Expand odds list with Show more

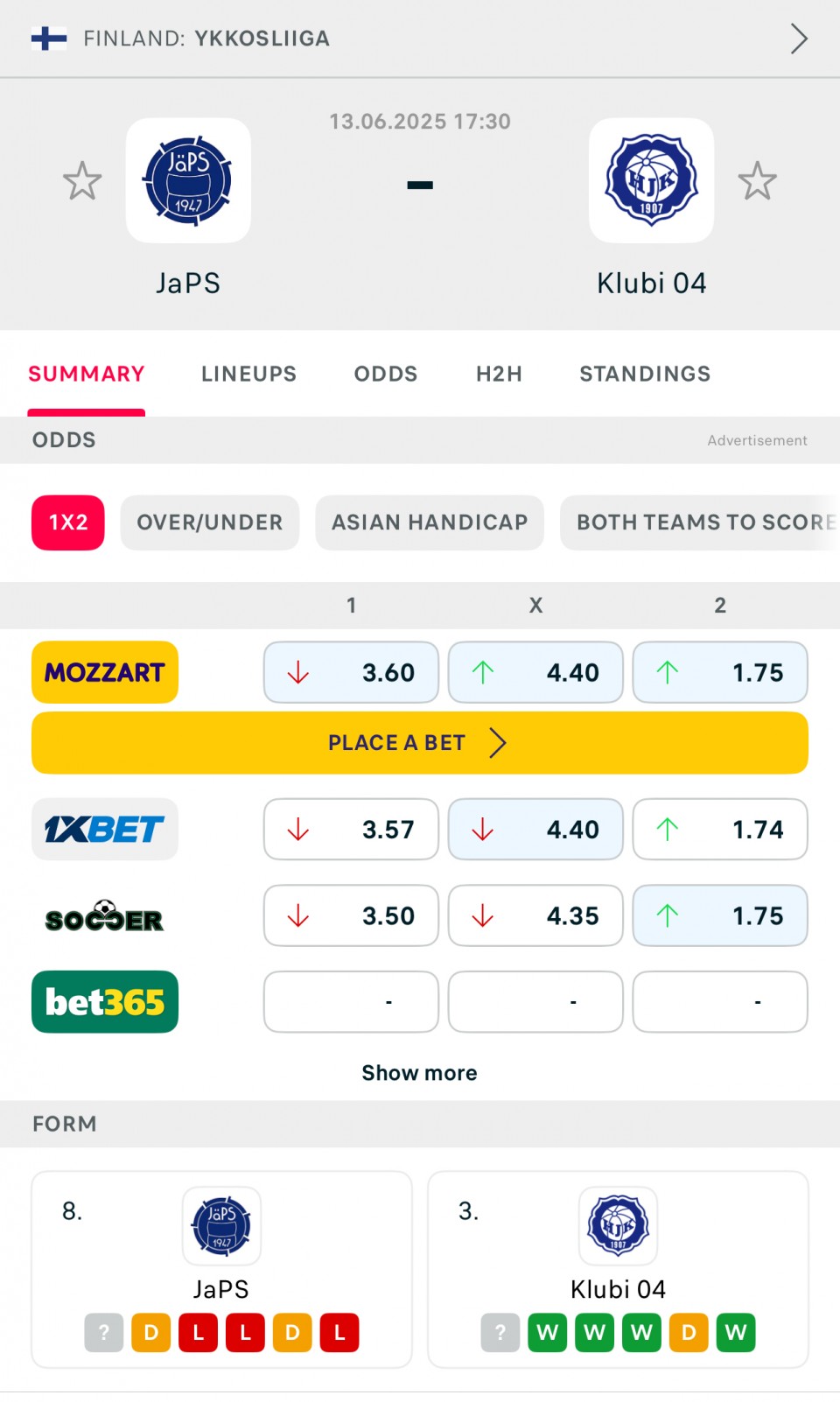(420, 1073)
